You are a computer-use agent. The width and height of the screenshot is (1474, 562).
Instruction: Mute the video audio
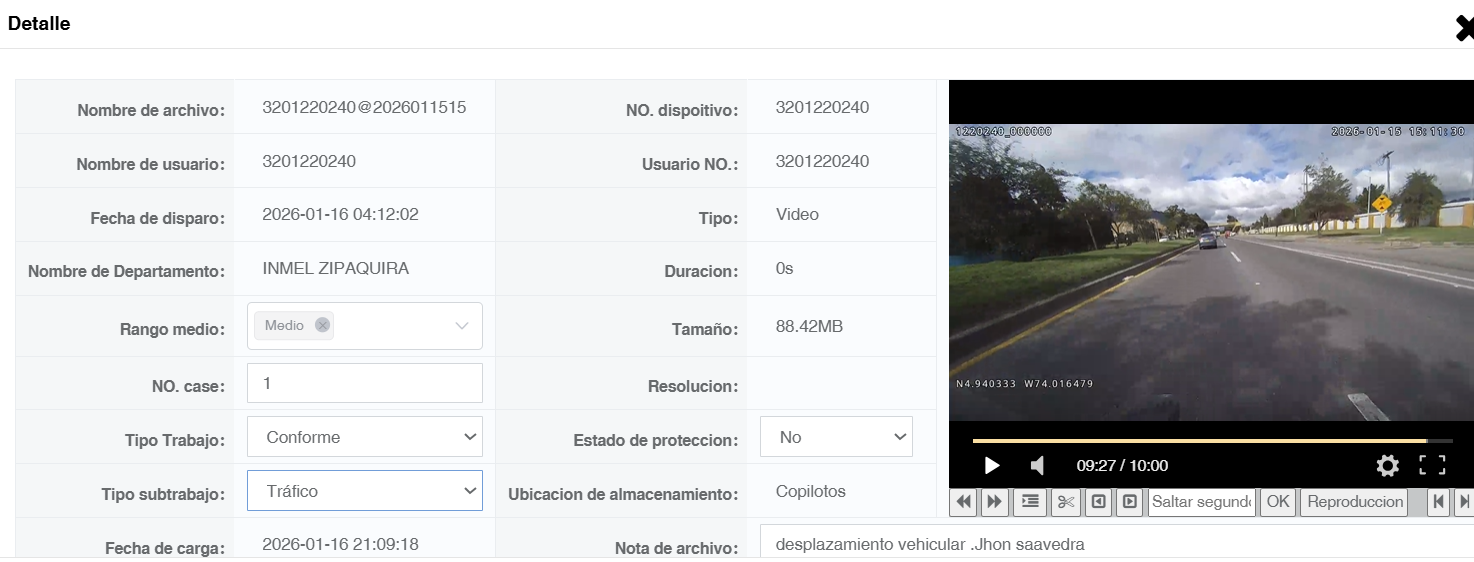pos(1038,465)
